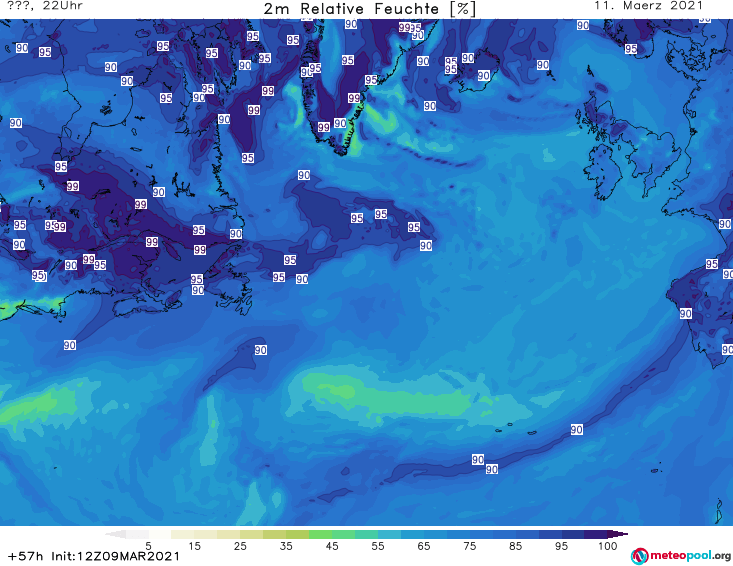Click legend tick label '35'
The width and height of the screenshot is (733, 566).
click(x=286, y=546)
